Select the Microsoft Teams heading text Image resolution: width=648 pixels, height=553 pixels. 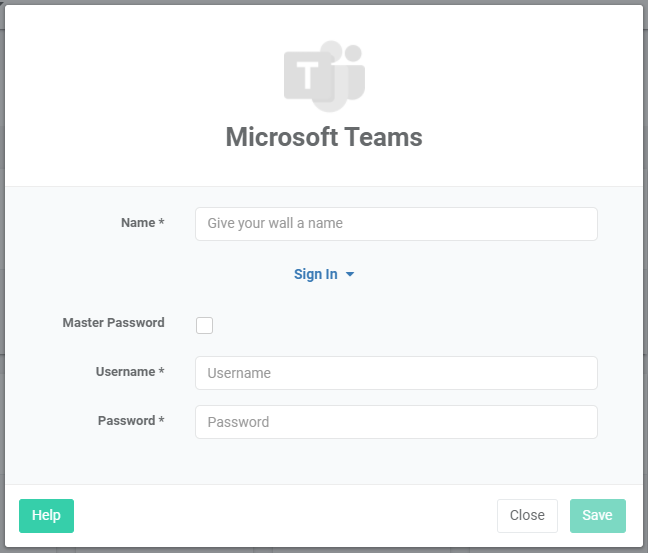(324, 137)
